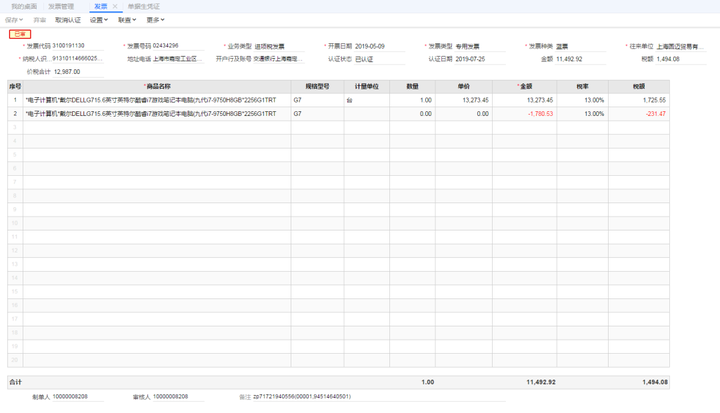Click the 纳税人识别号 field 91310114666025

[x=78, y=59]
